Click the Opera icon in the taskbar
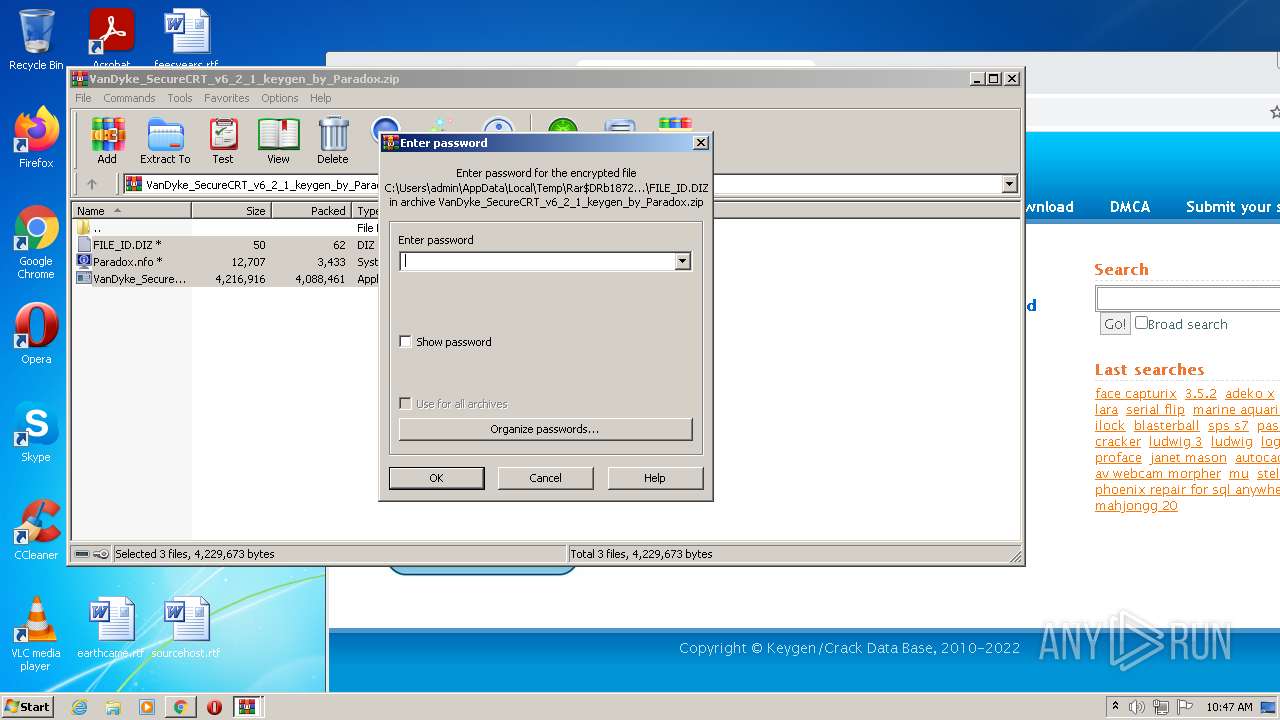This screenshot has height=720, width=1280. 214,707
